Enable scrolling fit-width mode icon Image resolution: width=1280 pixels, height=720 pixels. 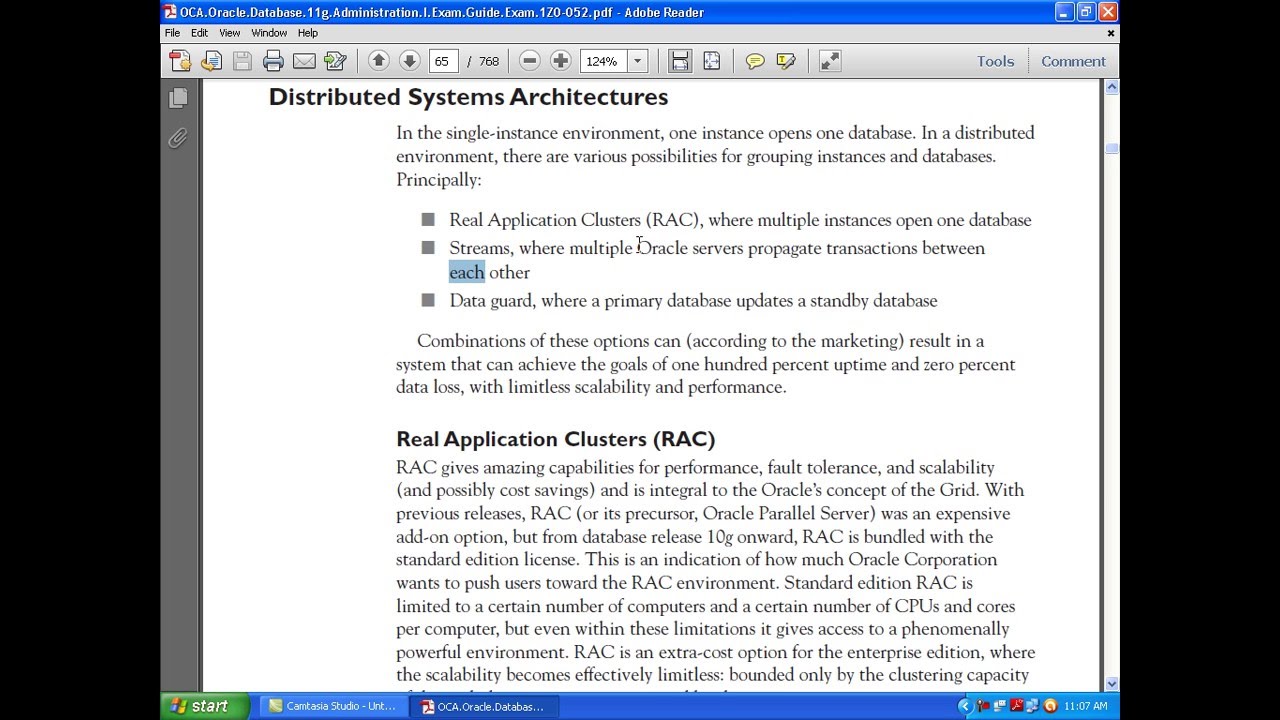click(680, 61)
